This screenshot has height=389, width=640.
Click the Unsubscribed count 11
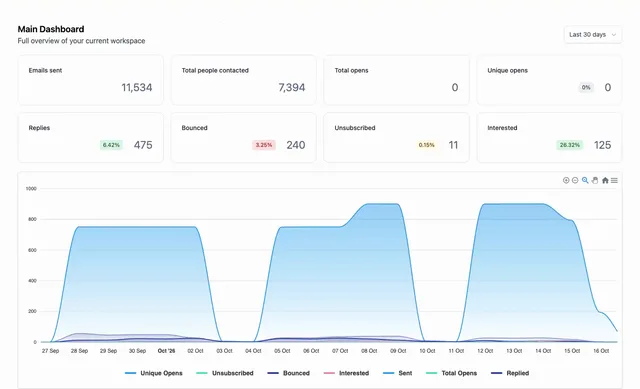(453, 145)
